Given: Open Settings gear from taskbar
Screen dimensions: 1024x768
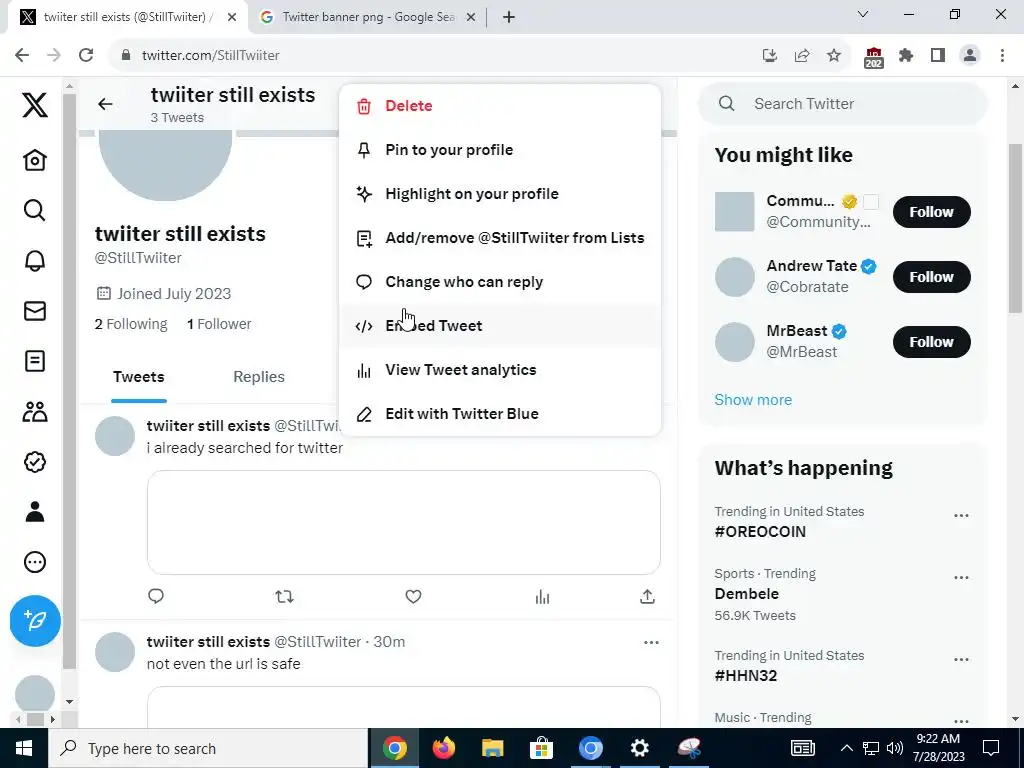Looking at the screenshot, I should click(639, 748).
